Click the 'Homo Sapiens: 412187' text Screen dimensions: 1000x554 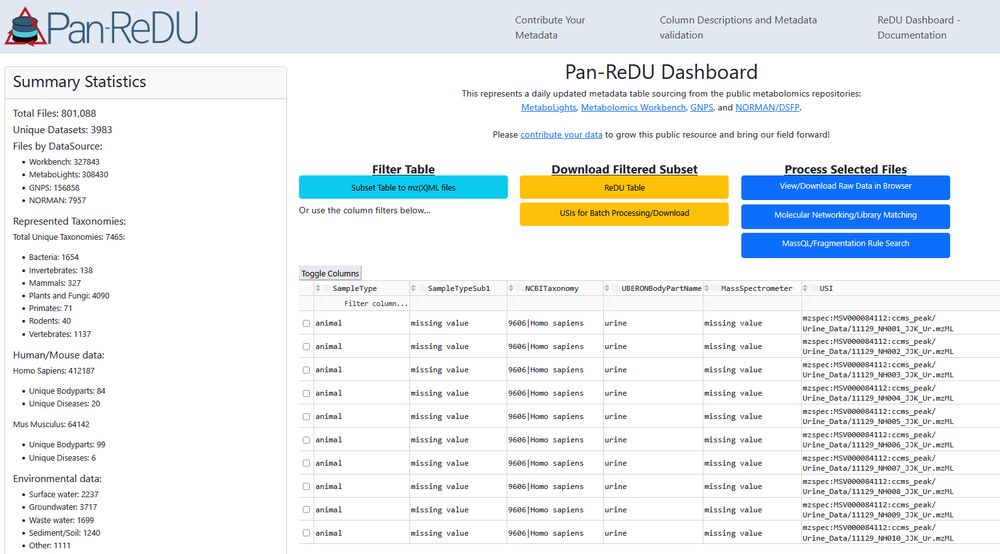[x=54, y=371]
